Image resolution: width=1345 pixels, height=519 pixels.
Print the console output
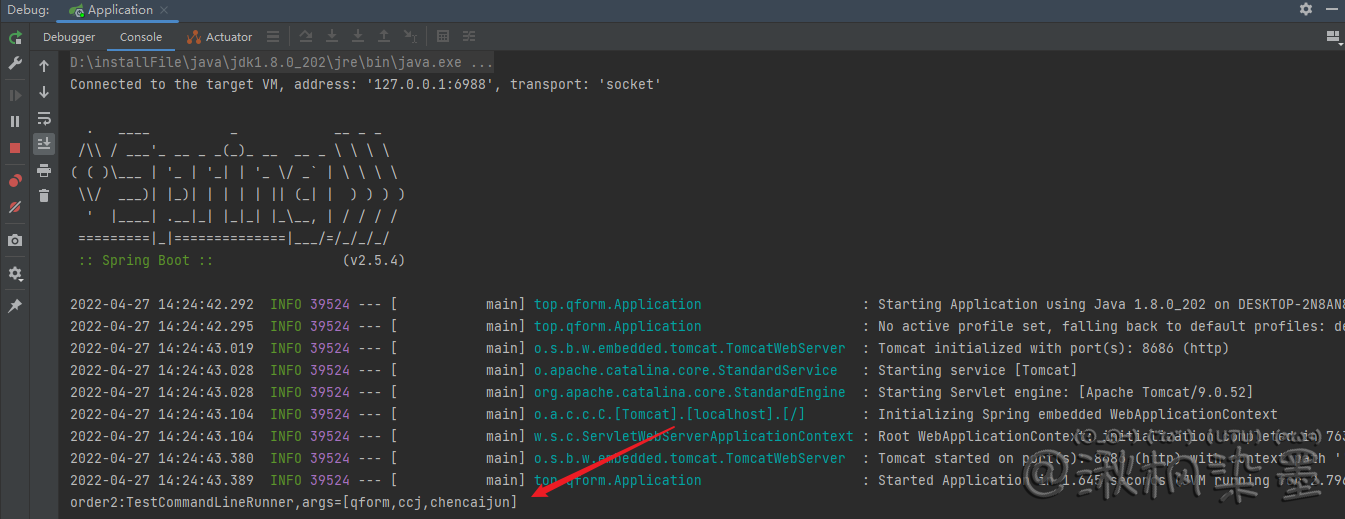coord(44,170)
